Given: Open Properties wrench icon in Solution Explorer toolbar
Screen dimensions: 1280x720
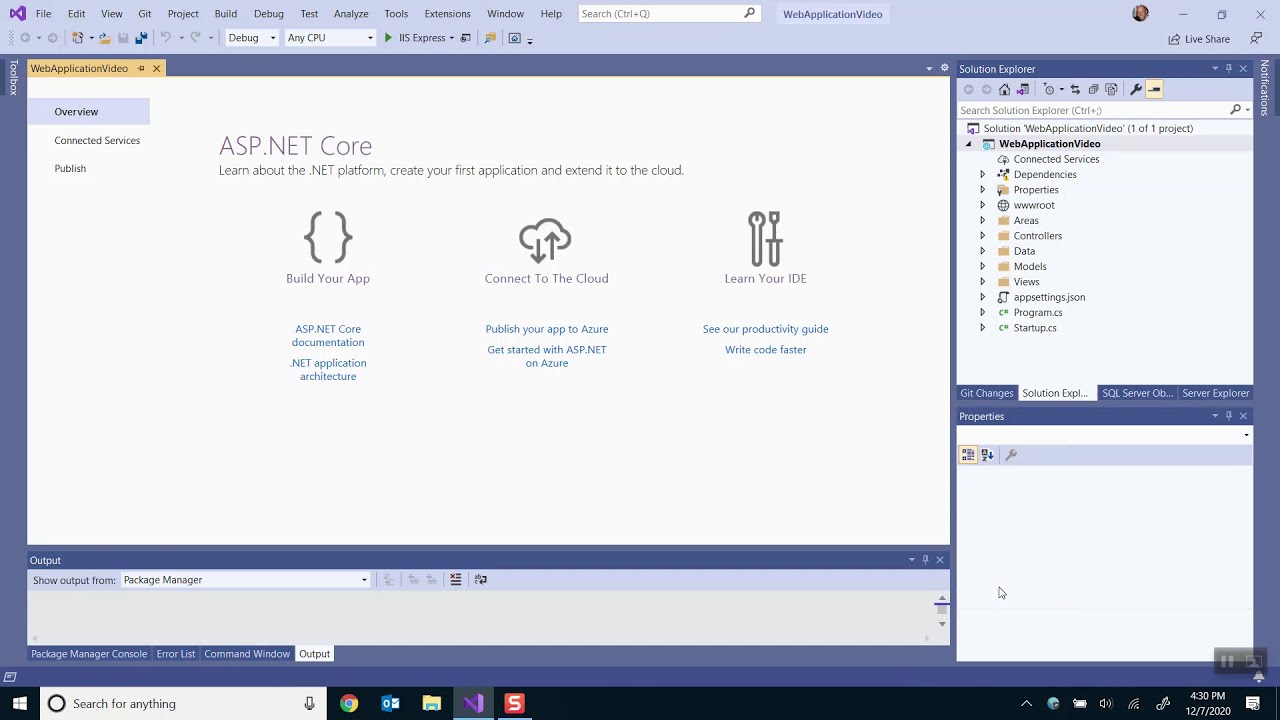Looking at the screenshot, I should 1136,90.
